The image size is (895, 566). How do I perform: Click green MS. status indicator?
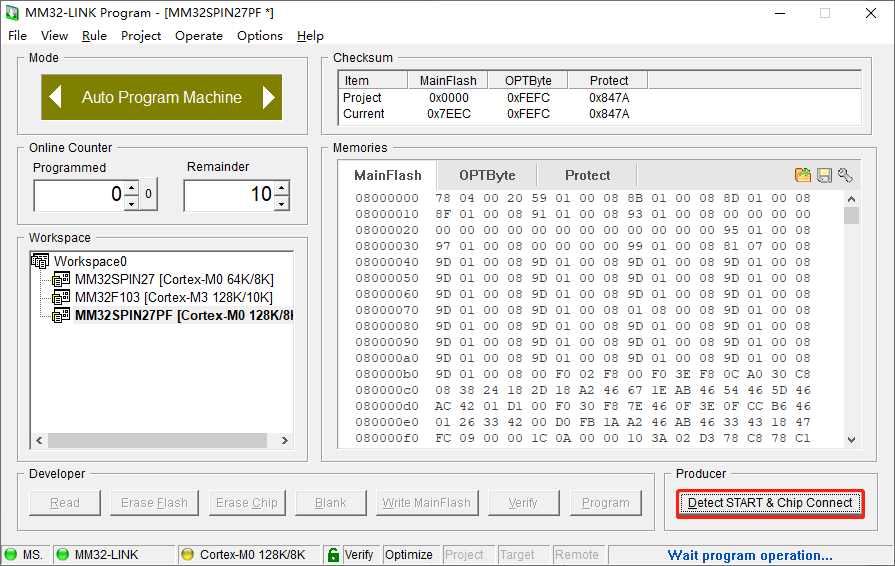click(x=11, y=554)
